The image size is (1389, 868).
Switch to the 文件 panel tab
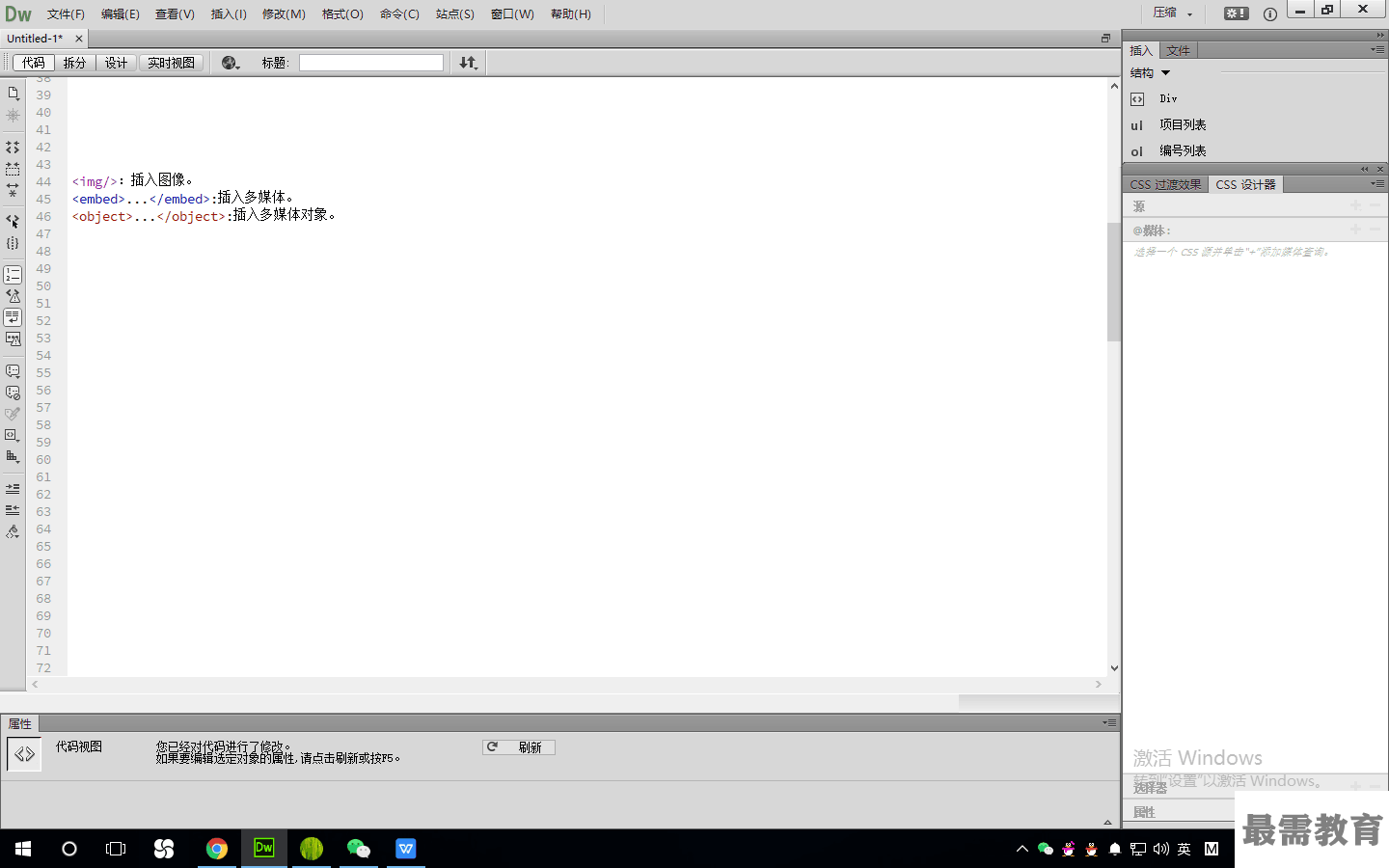[x=1178, y=50]
